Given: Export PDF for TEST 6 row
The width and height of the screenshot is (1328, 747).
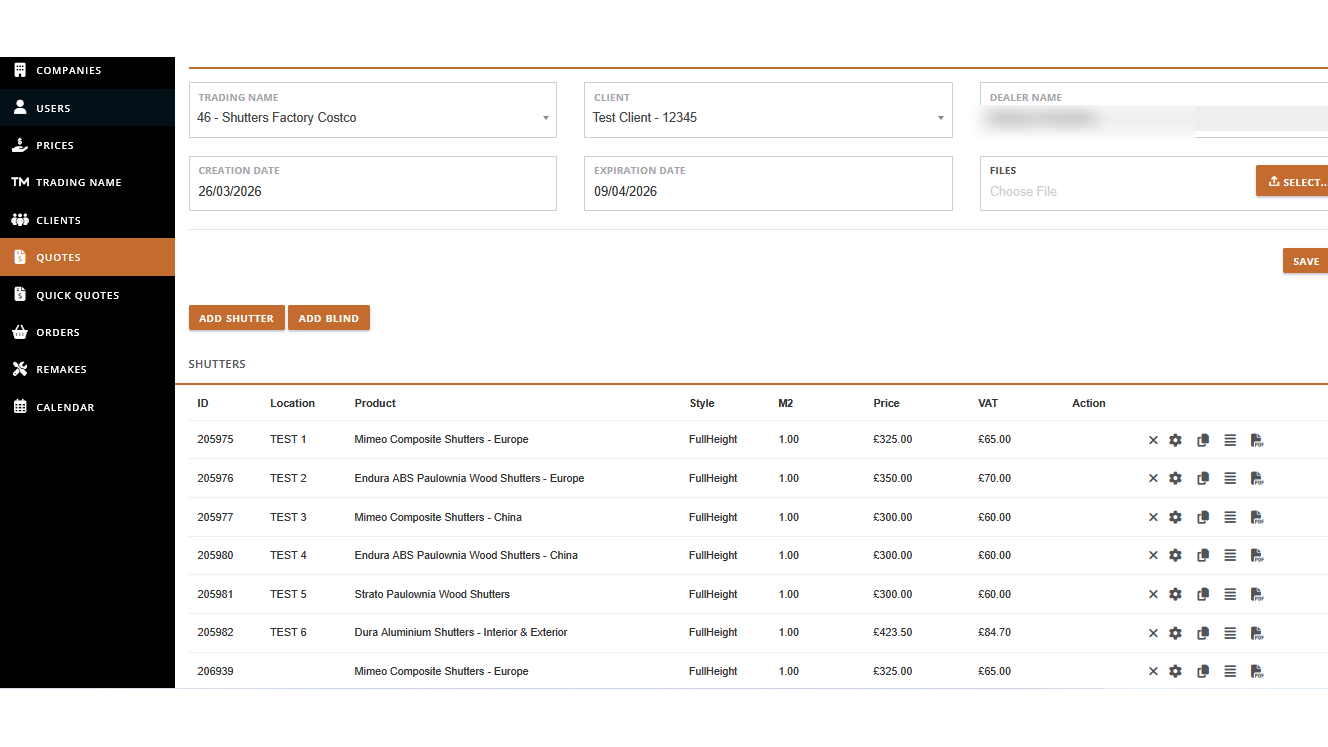Looking at the screenshot, I should (1257, 633).
